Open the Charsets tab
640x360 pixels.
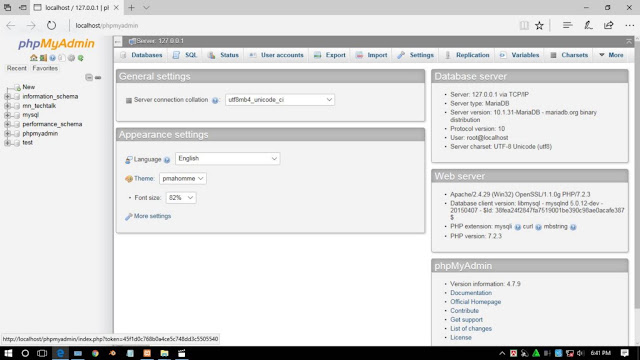(x=569, y=55)
